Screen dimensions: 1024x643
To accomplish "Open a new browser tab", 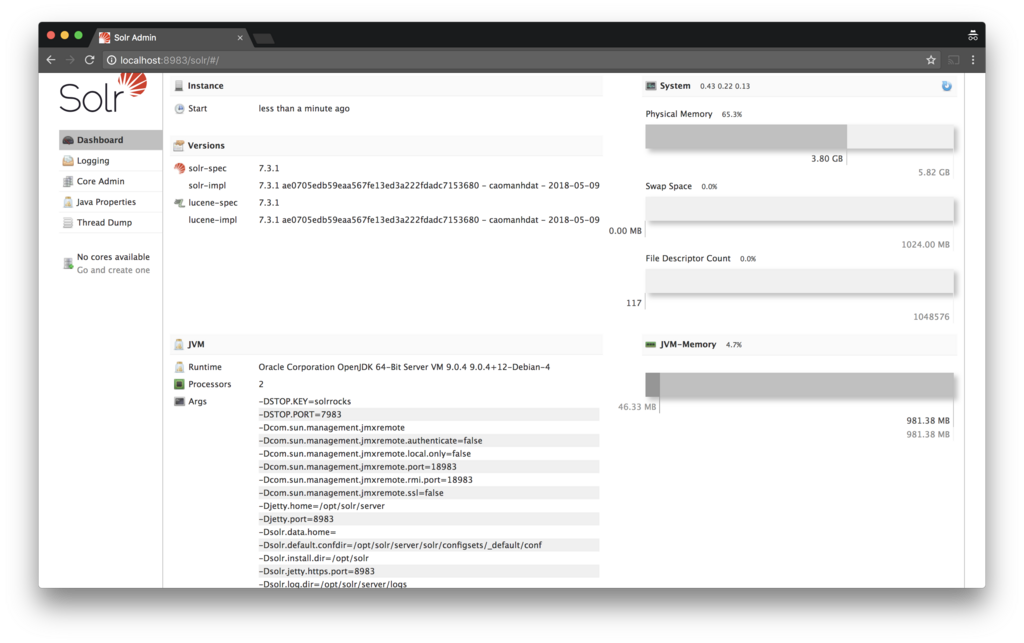I will (263, 39).
